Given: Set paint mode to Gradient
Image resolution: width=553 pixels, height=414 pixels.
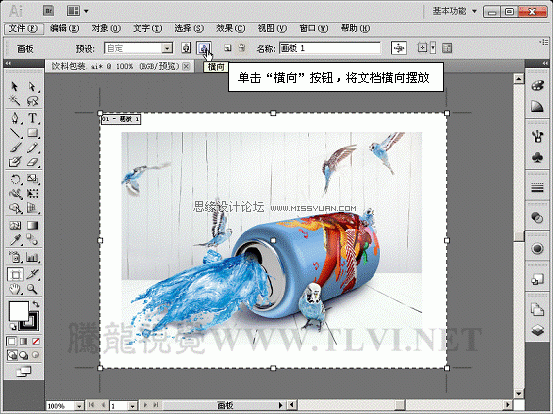Looking at the screenshot, I should pos(24,341).
